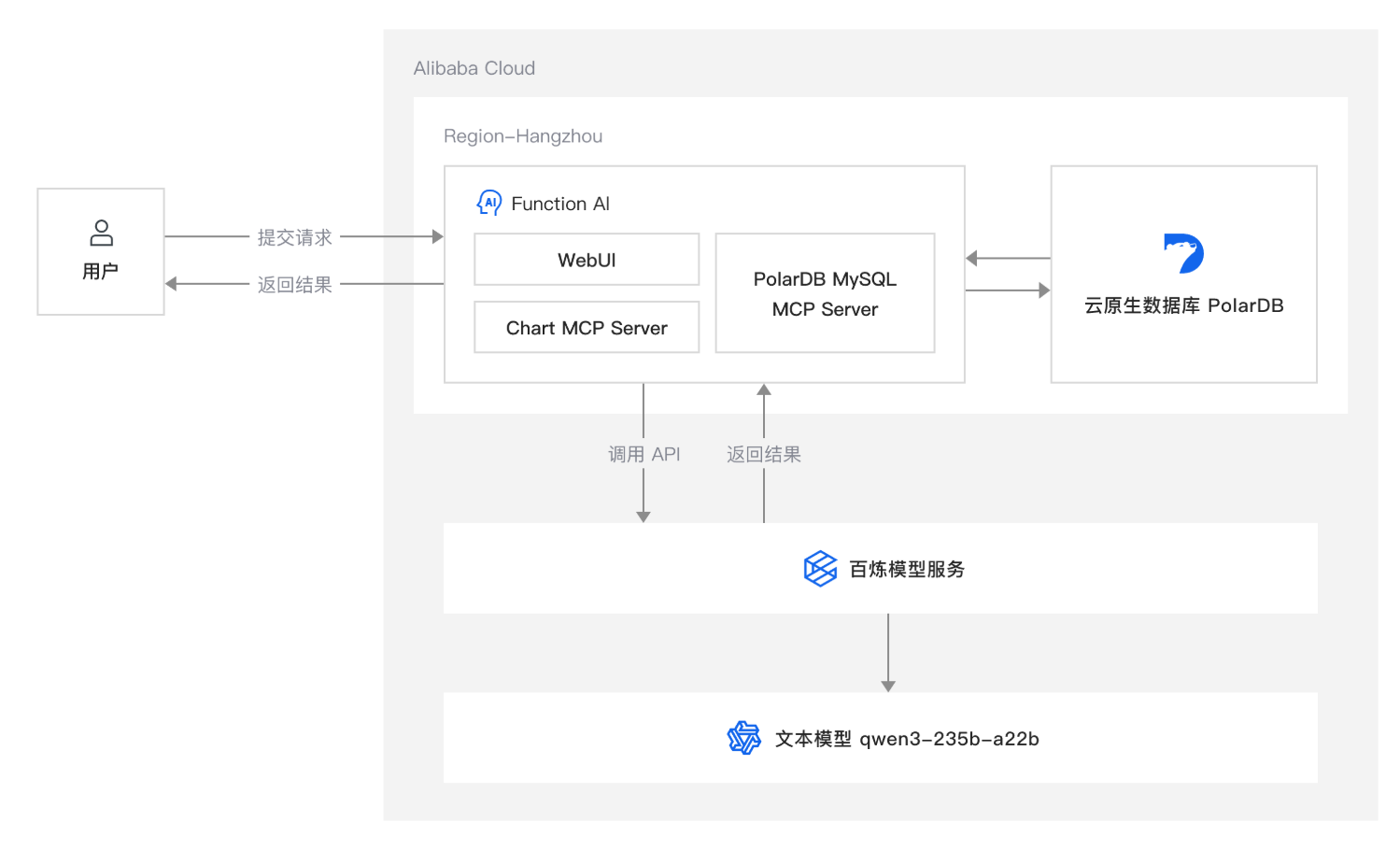The width and height of the screenshot is (1400, 864).
Task: Select the WebUI box
Action: pos(587,260)
